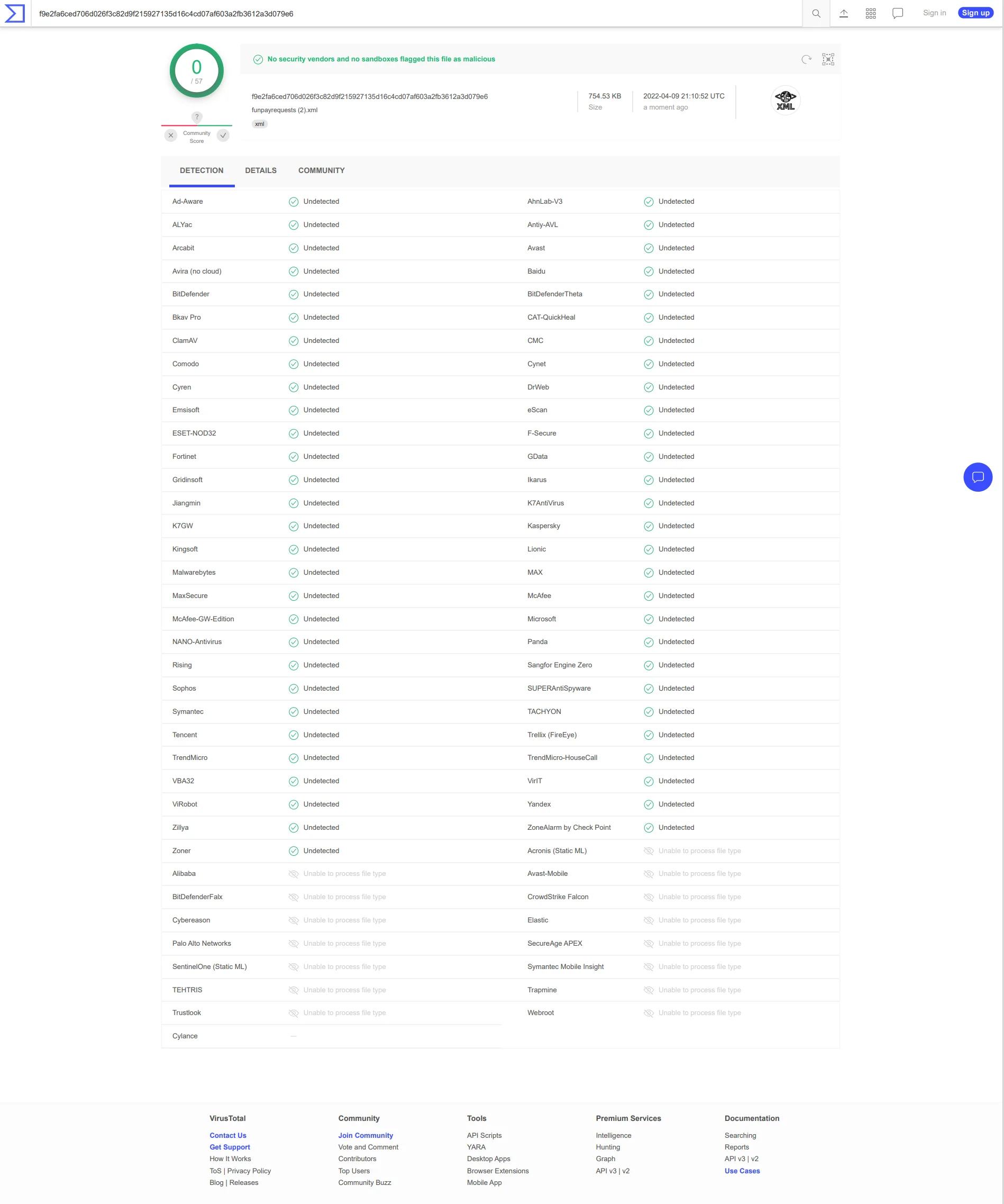
Task: Click the Malwarebytes vendor name
Action: 194,573
